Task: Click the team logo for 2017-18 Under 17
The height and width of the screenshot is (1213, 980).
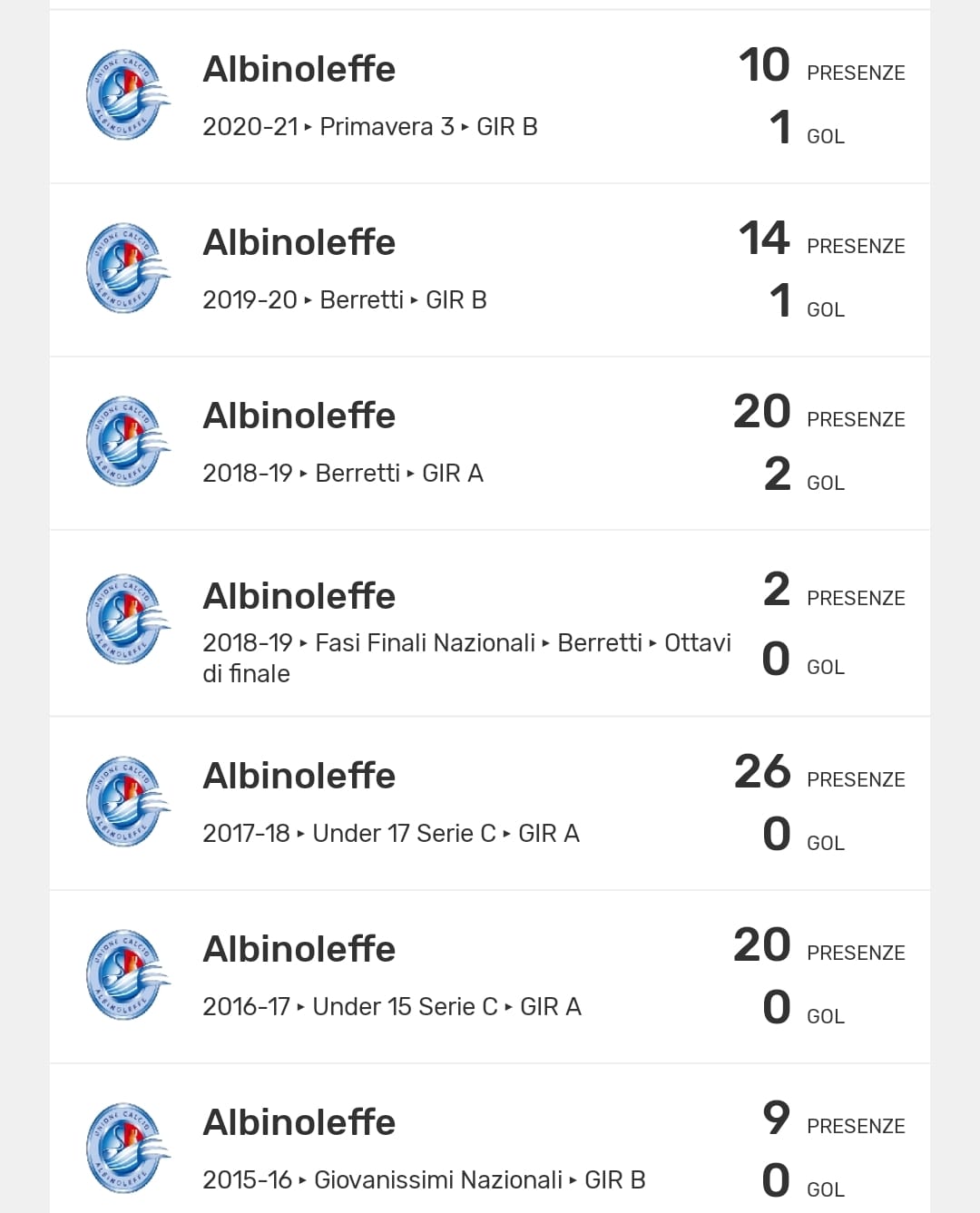Action: point(127,802)
